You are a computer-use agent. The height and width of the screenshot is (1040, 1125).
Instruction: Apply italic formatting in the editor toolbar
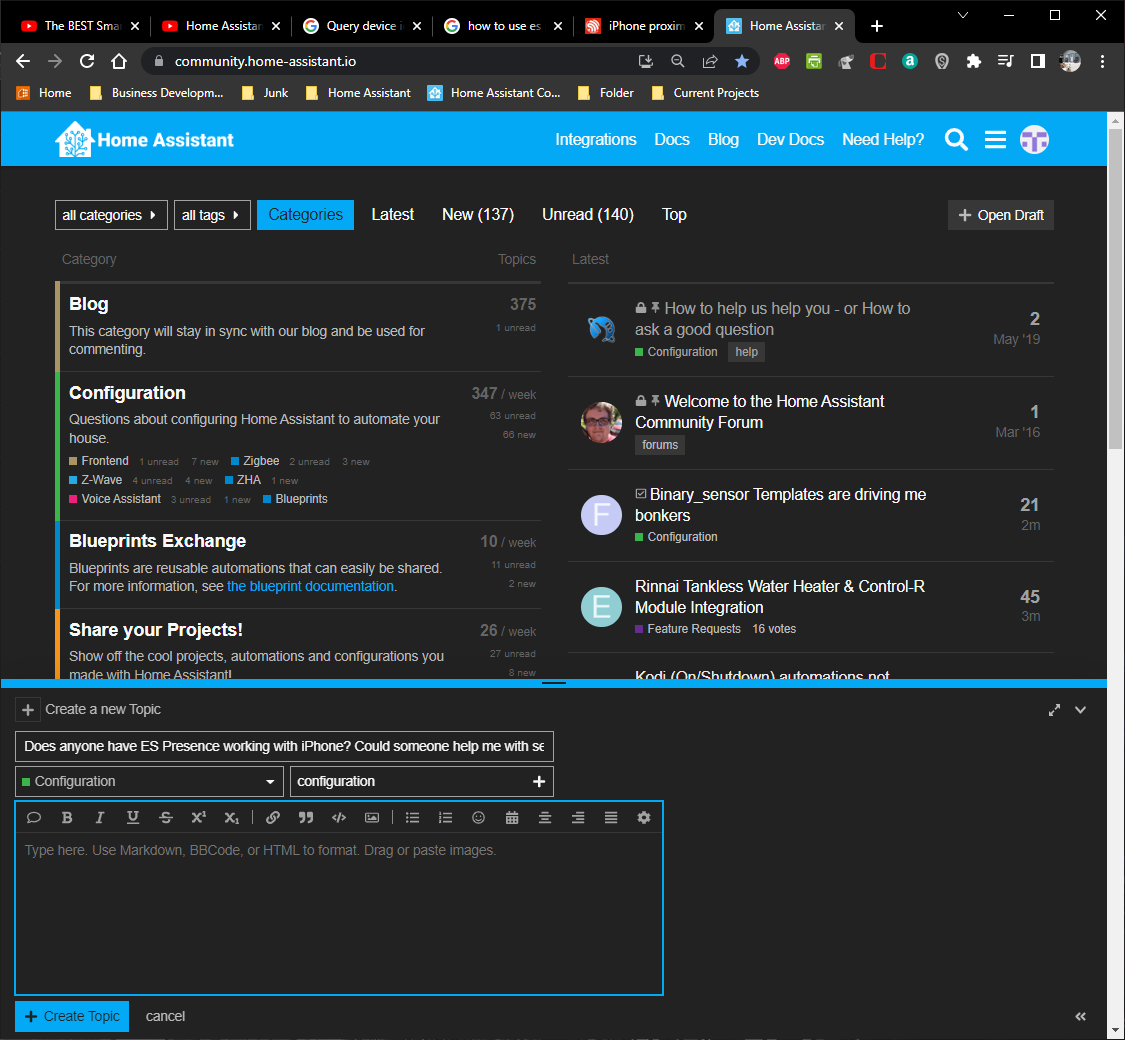point(100,818)
